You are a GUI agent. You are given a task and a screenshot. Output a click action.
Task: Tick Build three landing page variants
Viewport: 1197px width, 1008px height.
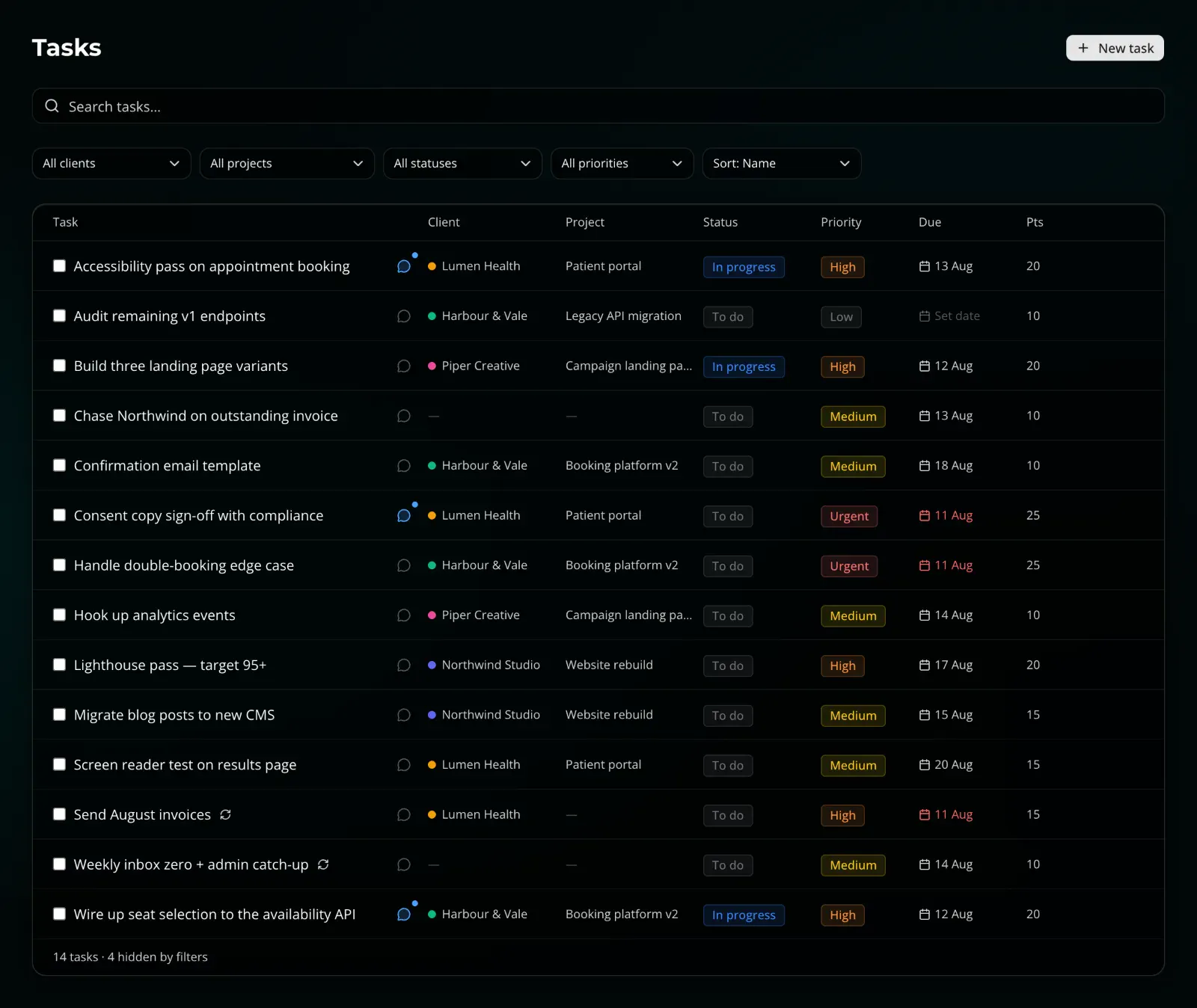click(59, 366)
